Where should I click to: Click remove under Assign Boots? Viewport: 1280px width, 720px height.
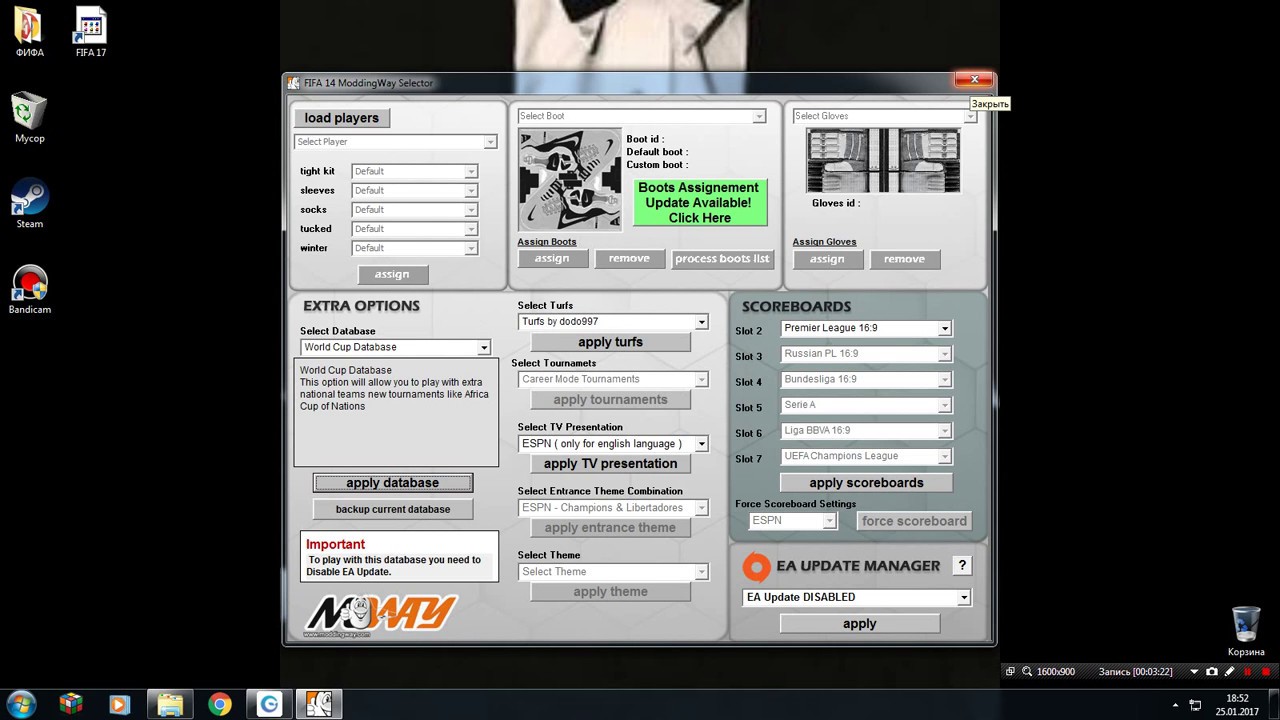pyautogui.click(x=629, y=259)
